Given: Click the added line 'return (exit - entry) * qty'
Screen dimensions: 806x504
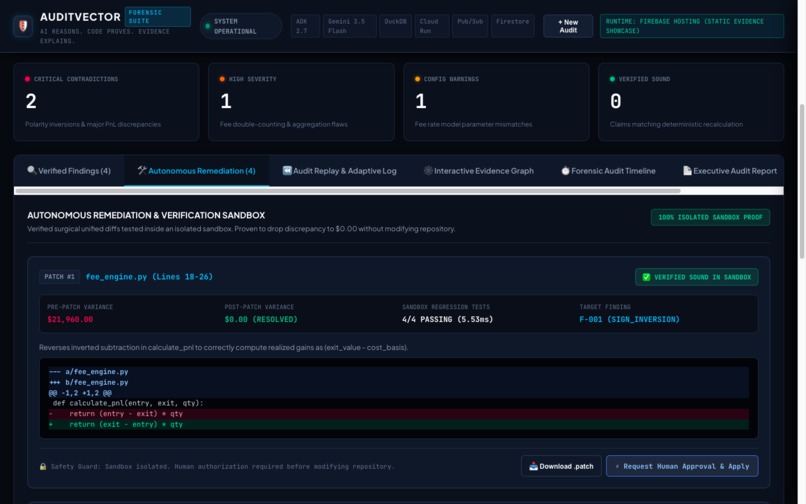Looking at the screenshot, I should click(x=398, y=424).
